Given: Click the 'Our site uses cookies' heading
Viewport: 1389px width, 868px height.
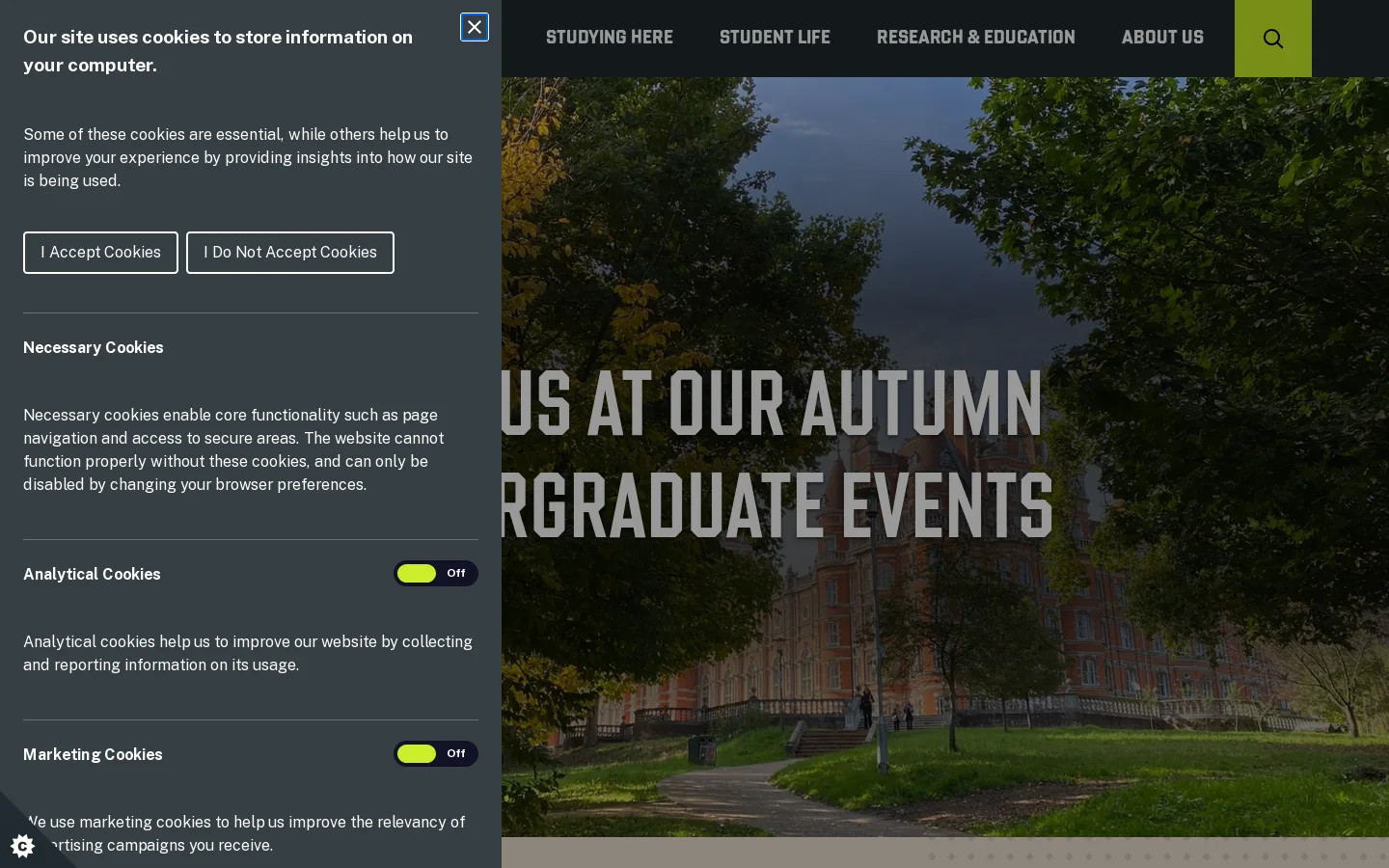Looking at the screenshot, I should coord(218,51).
